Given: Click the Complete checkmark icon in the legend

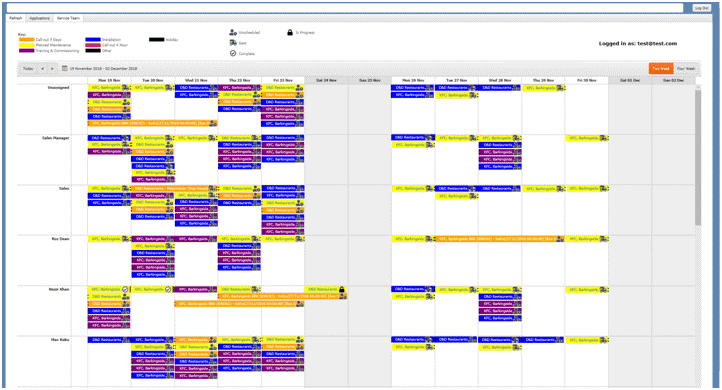Looking at the screenshot, I should point(233,53).
